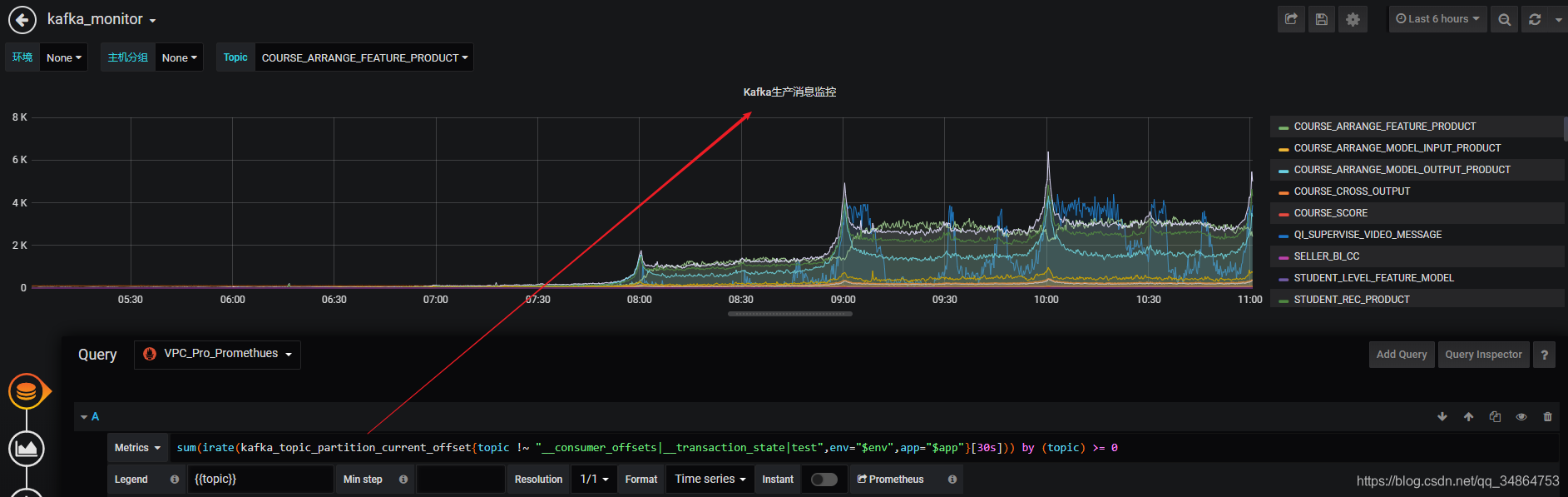The width and height of the screenshot is (1568, 497).
Task: Open query help question mark
Action: coord(1544,354)
